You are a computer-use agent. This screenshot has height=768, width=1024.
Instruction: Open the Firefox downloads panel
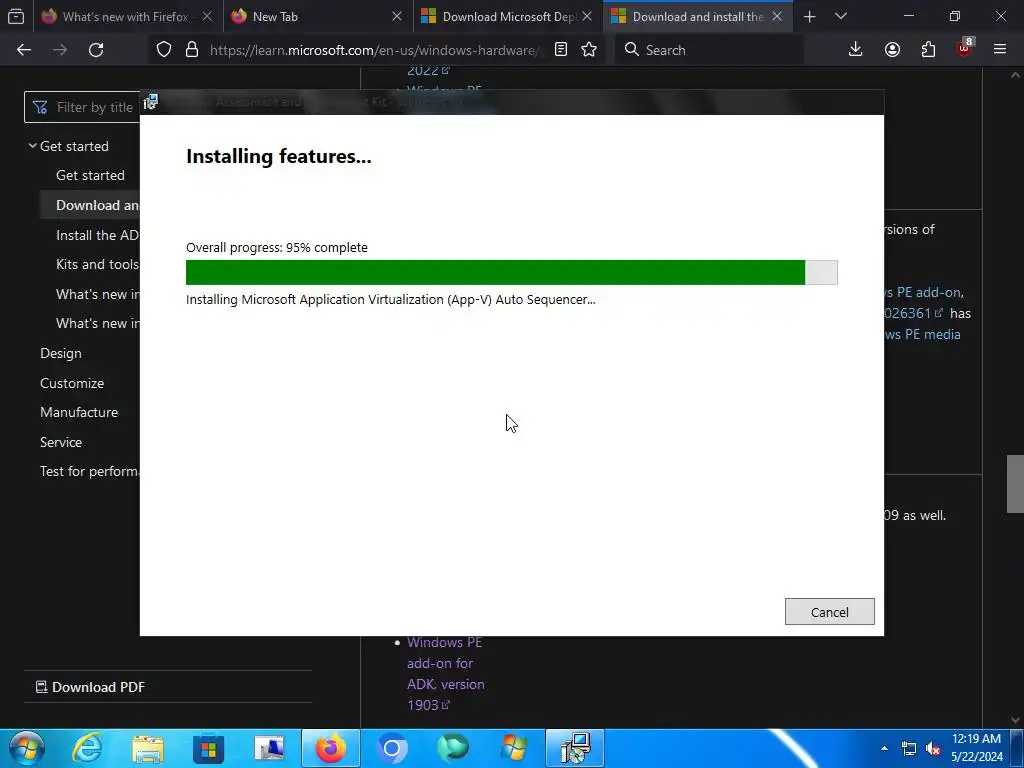coord(856,50)
